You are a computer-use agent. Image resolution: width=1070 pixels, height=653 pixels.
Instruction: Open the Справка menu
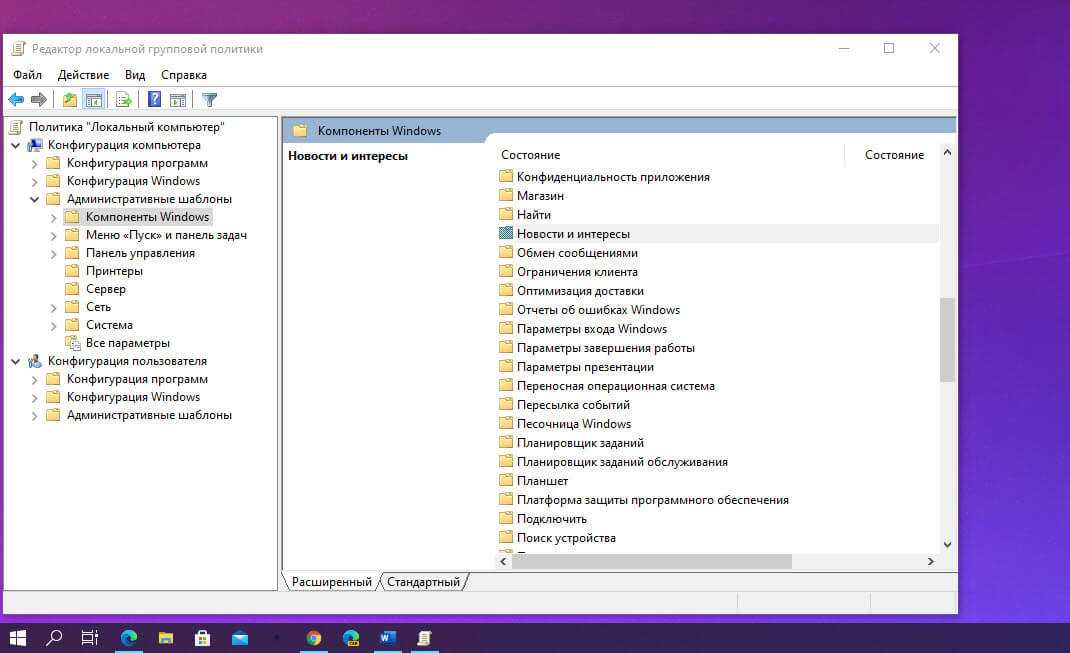pyautogui.click(x=184, y=75)
